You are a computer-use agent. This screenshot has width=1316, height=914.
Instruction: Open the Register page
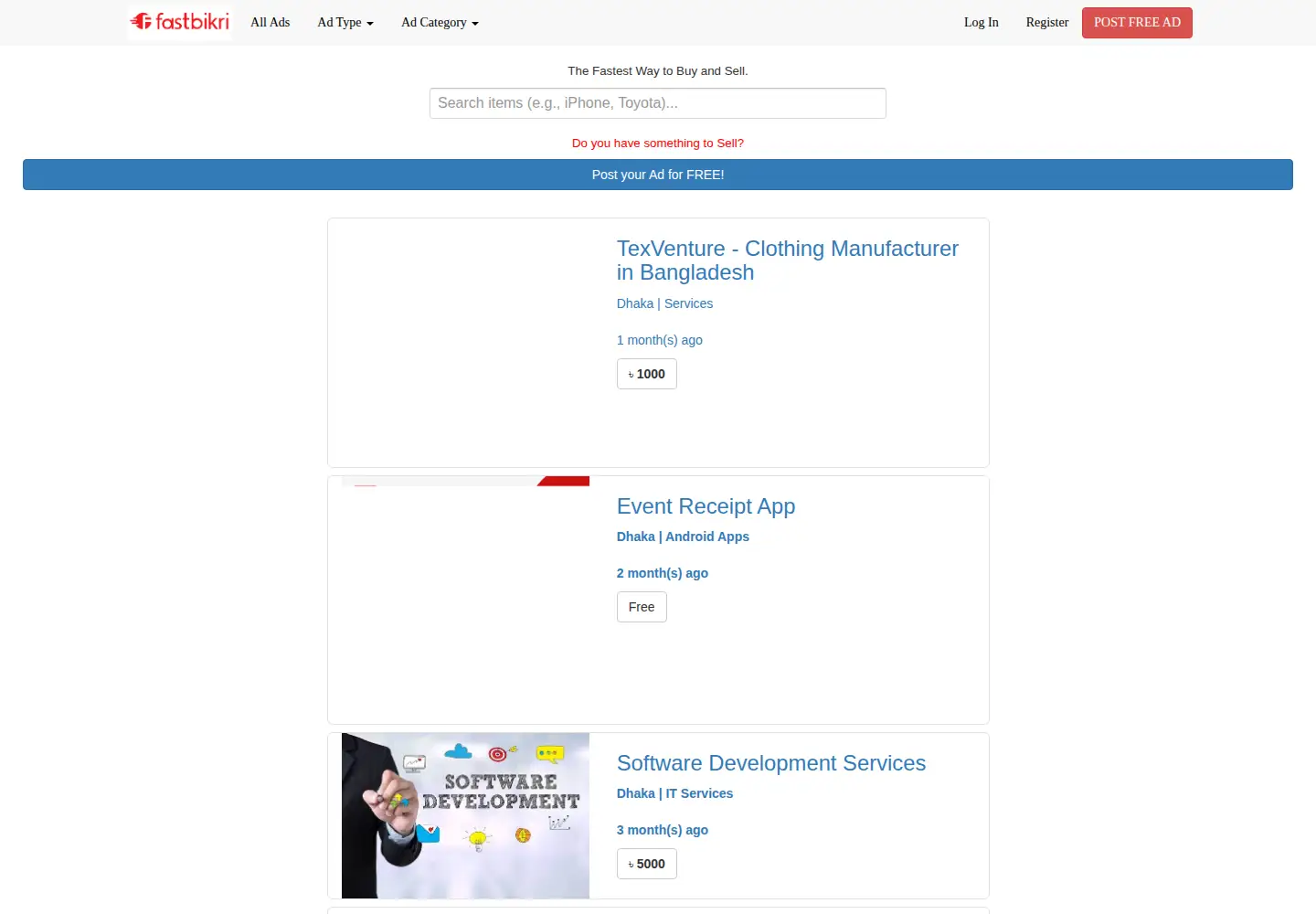click(1047, 22)
